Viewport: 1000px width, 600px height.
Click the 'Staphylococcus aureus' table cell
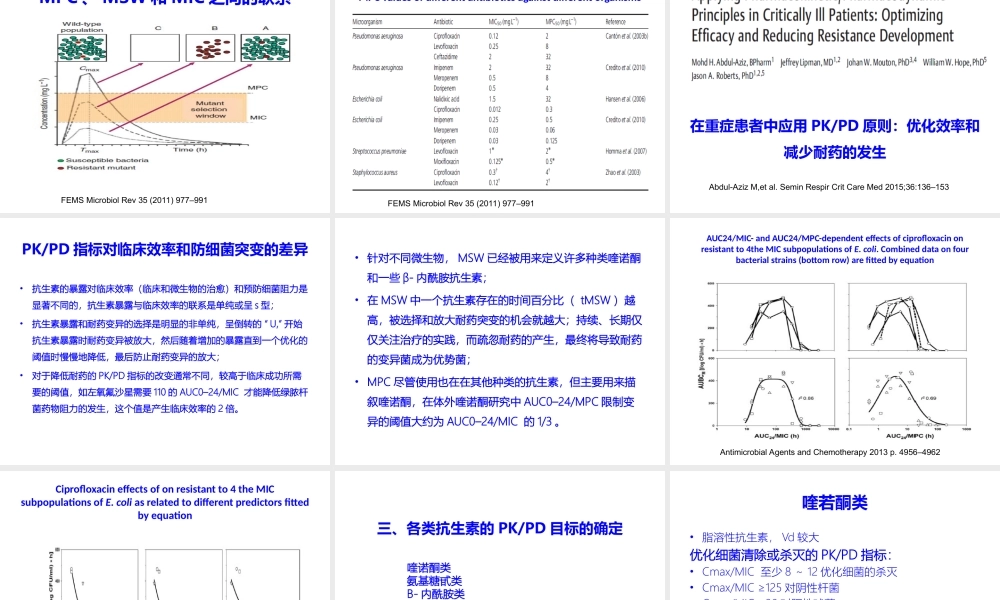pos(375,172)
